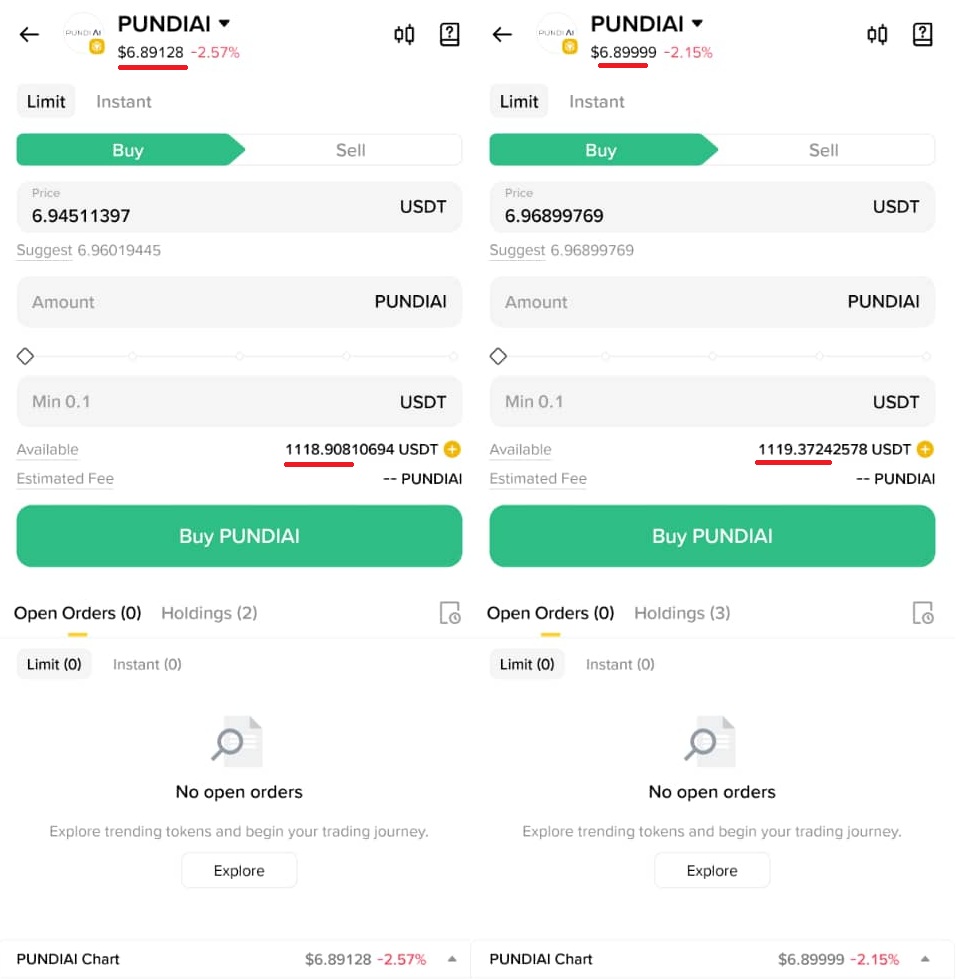Tap the yellow deposit plus beside 1119.37242578 USDT
Image resolution: width=956 pixels, height=979 pixels.
click(x=925, y=450)
